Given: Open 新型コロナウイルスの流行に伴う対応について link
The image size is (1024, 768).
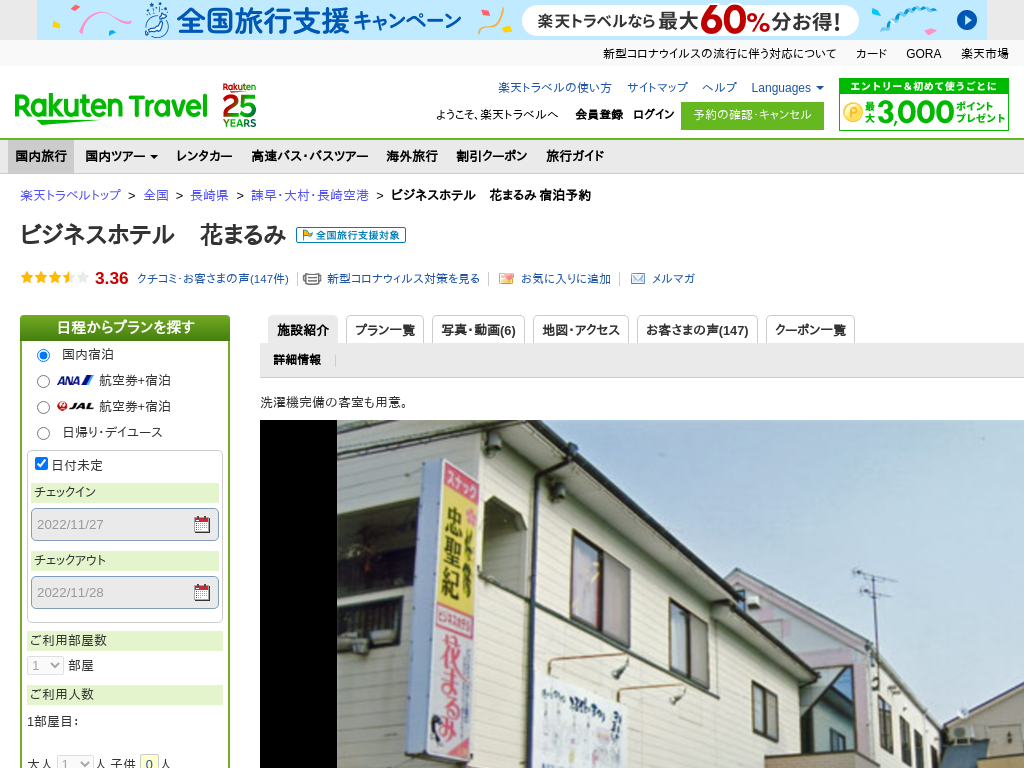Looking at the screenshot, I should [719, 54].
